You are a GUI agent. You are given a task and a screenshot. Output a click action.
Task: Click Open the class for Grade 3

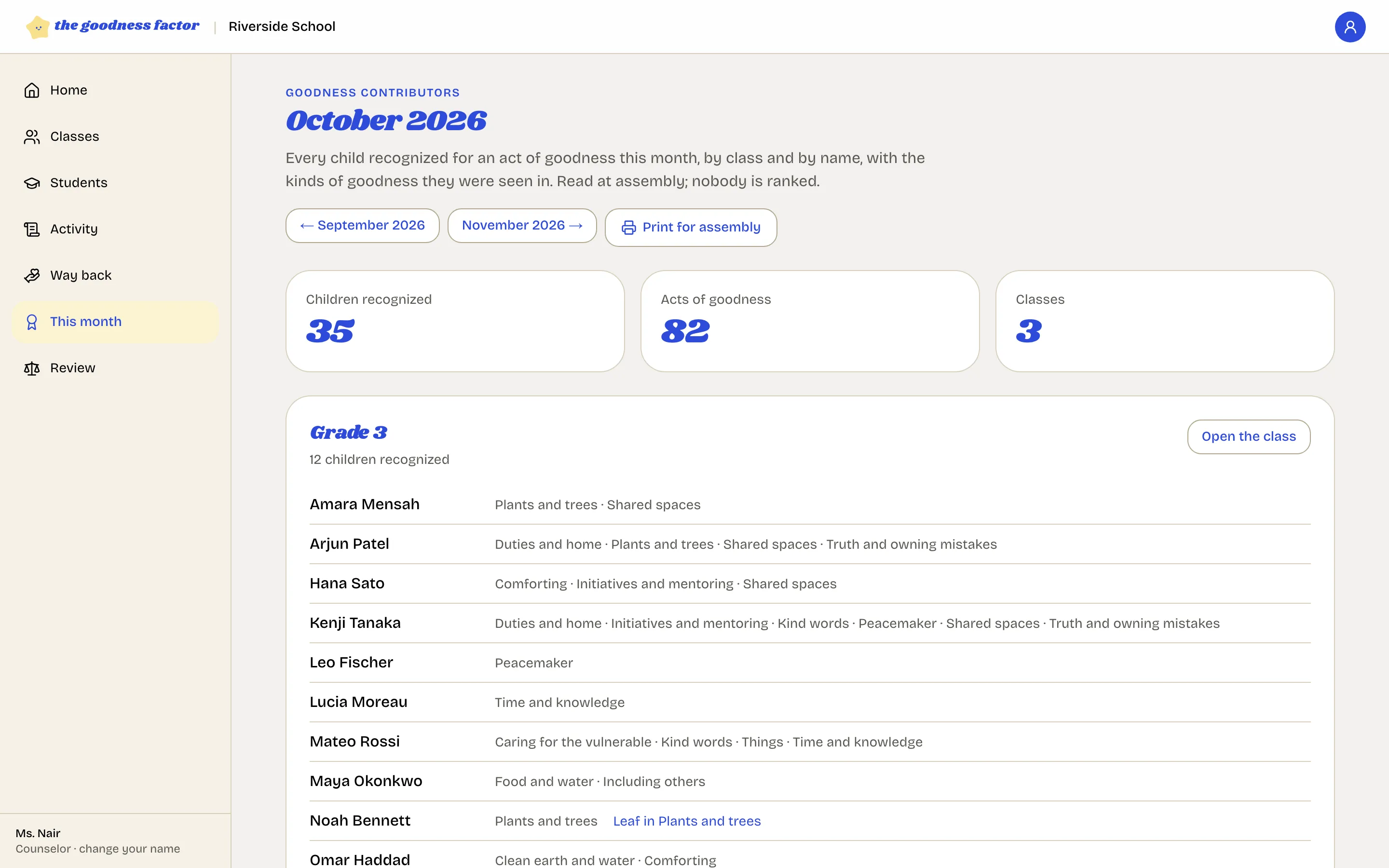point(1248,437)
